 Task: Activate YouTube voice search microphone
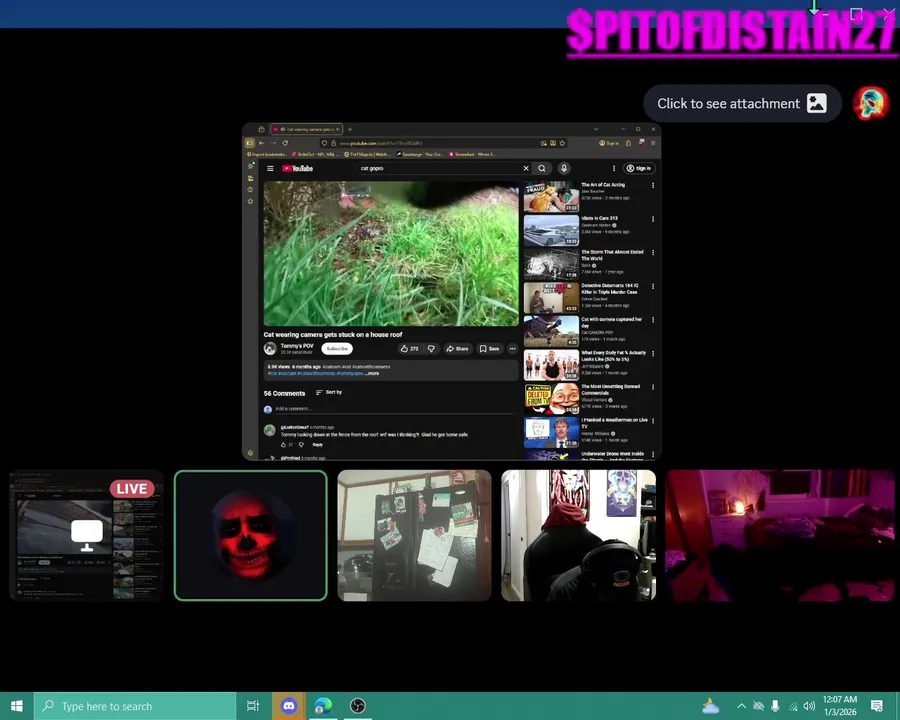coord(564,168)
